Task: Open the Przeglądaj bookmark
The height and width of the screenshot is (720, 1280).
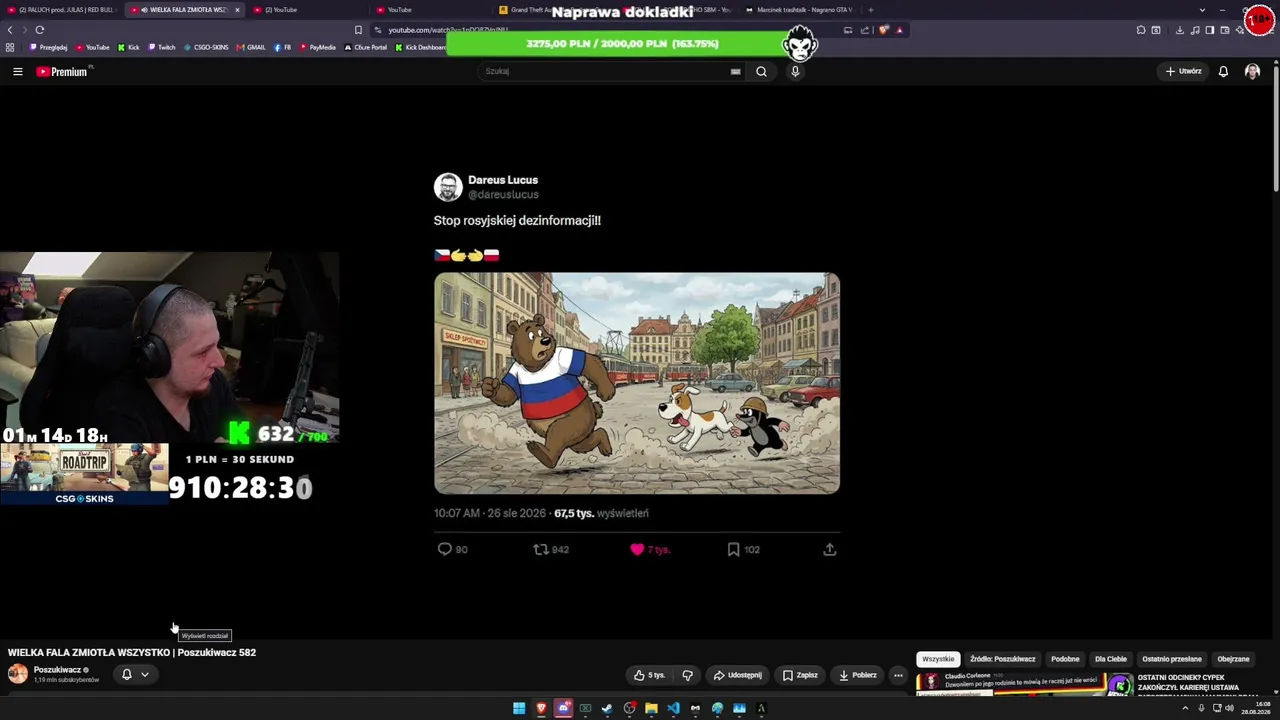Action: tap(49, 47)
